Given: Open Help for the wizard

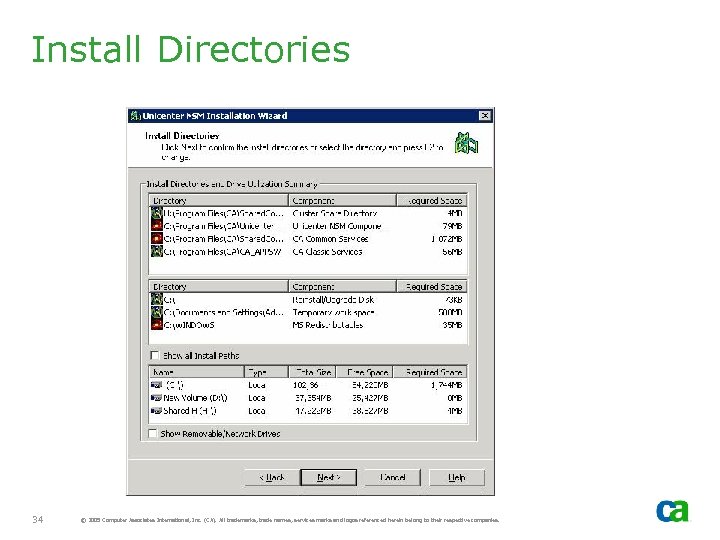Looking at the screenshot, I should (x=457, y=477).
